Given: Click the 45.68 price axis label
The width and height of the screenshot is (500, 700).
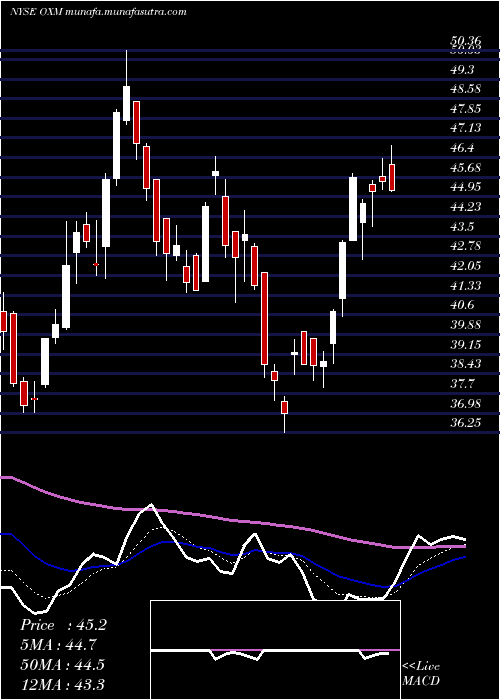Looking at the screenshot, I should [466, 168].
